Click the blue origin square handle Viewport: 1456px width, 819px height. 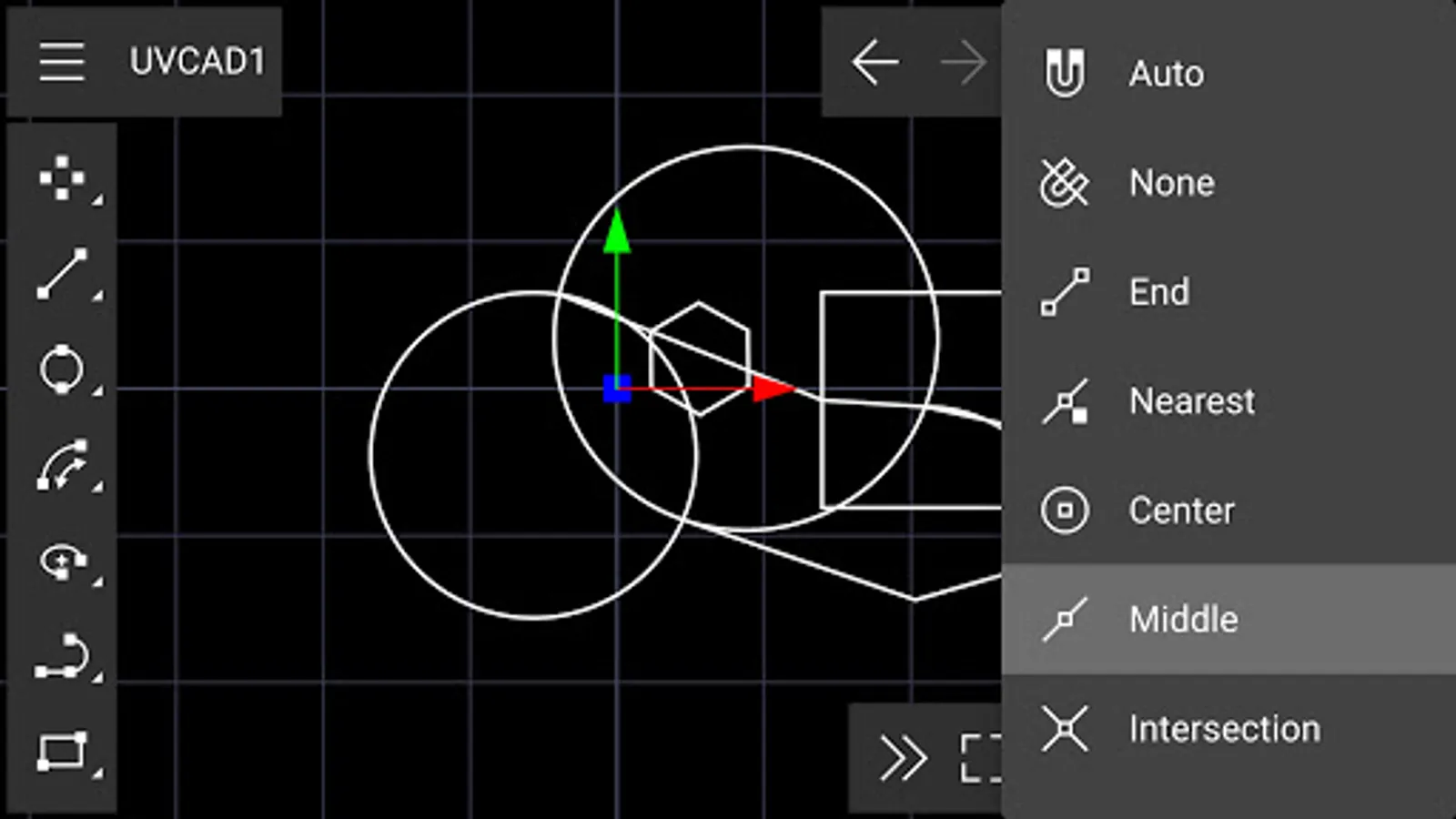coord(617,389)
